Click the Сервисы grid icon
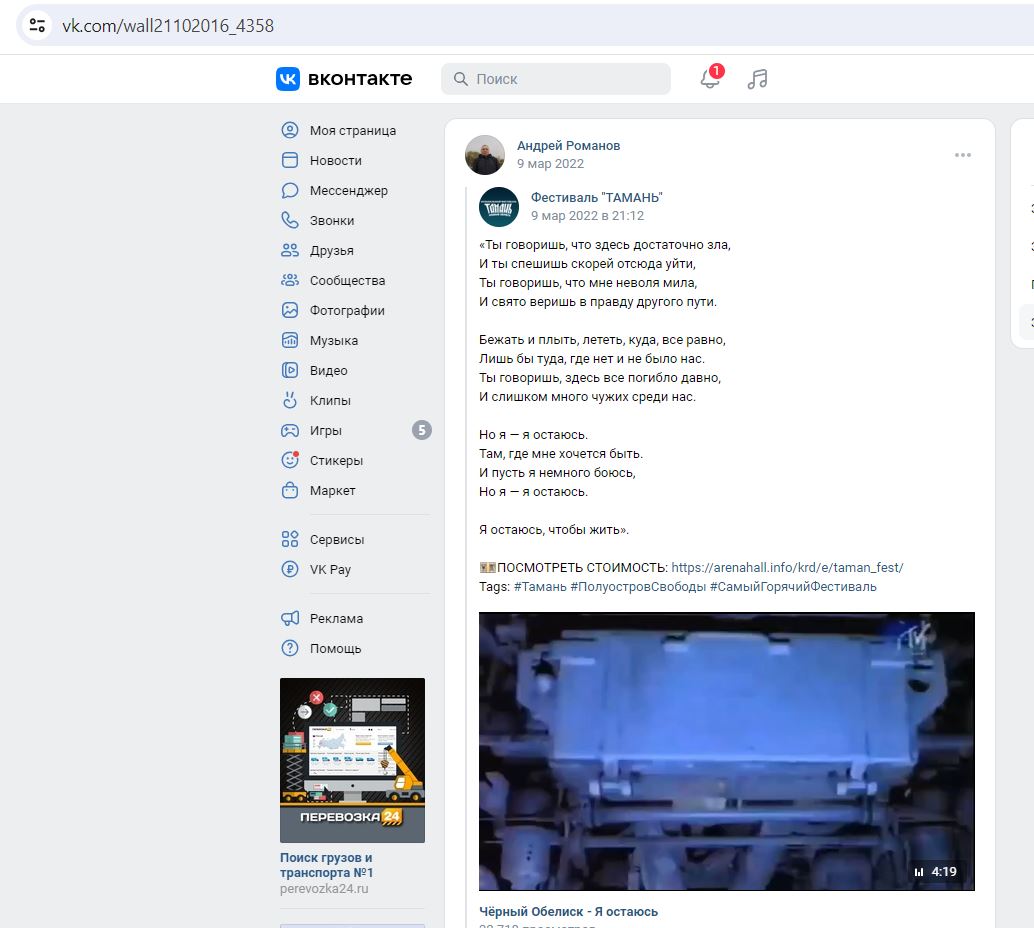 pos(289,539)
